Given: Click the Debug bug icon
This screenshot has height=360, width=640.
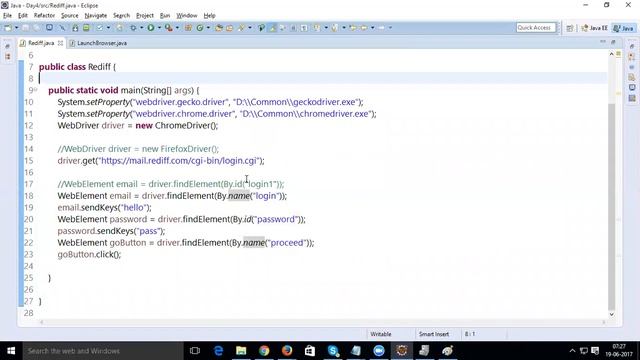Looking at the screenshot, I should pos(133,28).
